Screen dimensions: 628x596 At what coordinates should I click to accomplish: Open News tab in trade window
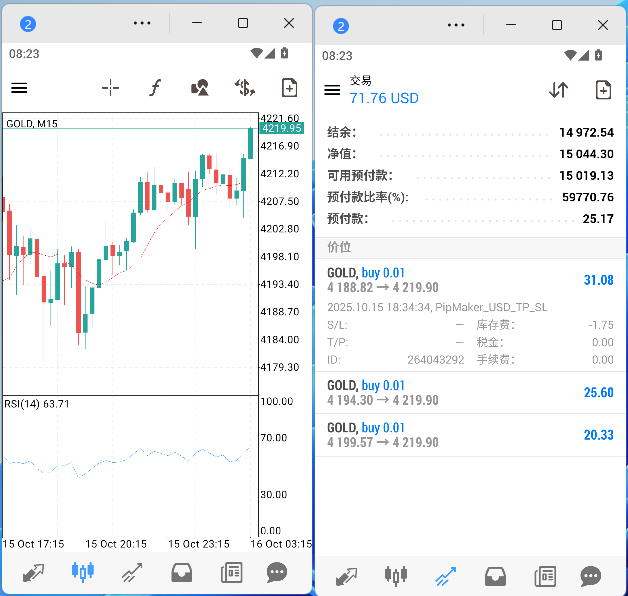click(545, 576)
